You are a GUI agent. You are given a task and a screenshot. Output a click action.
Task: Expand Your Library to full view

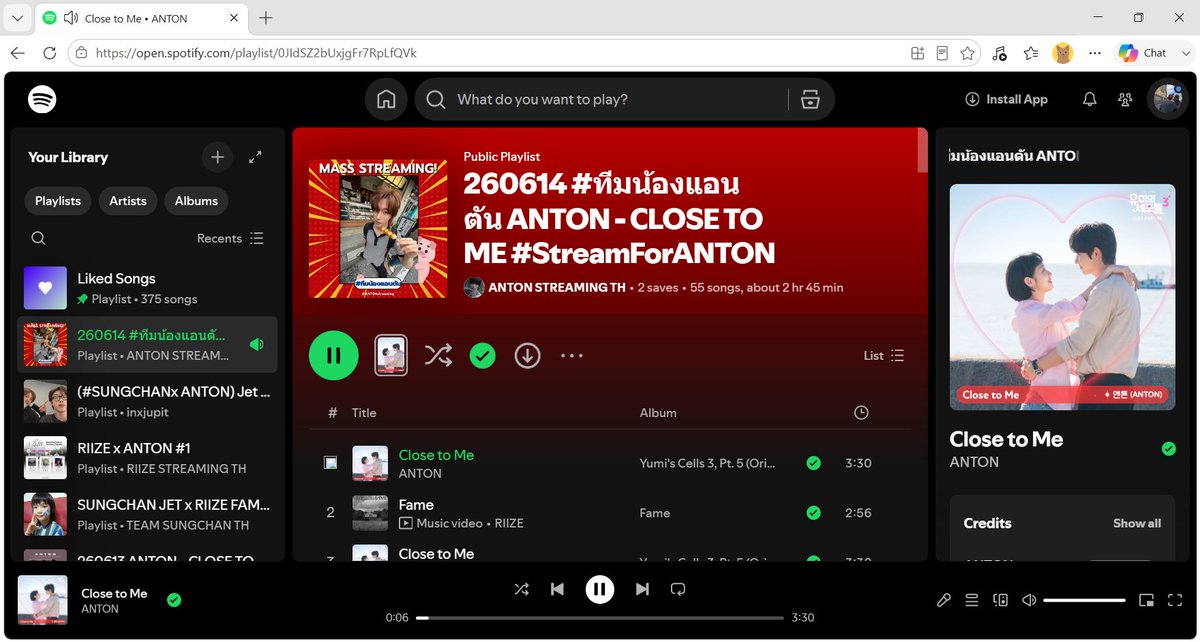coord(255,157)
